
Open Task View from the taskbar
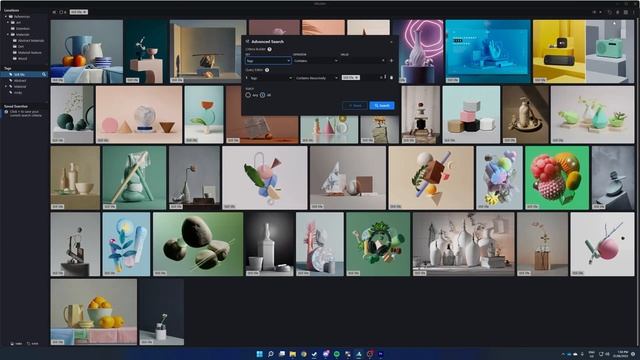[282, 354]
